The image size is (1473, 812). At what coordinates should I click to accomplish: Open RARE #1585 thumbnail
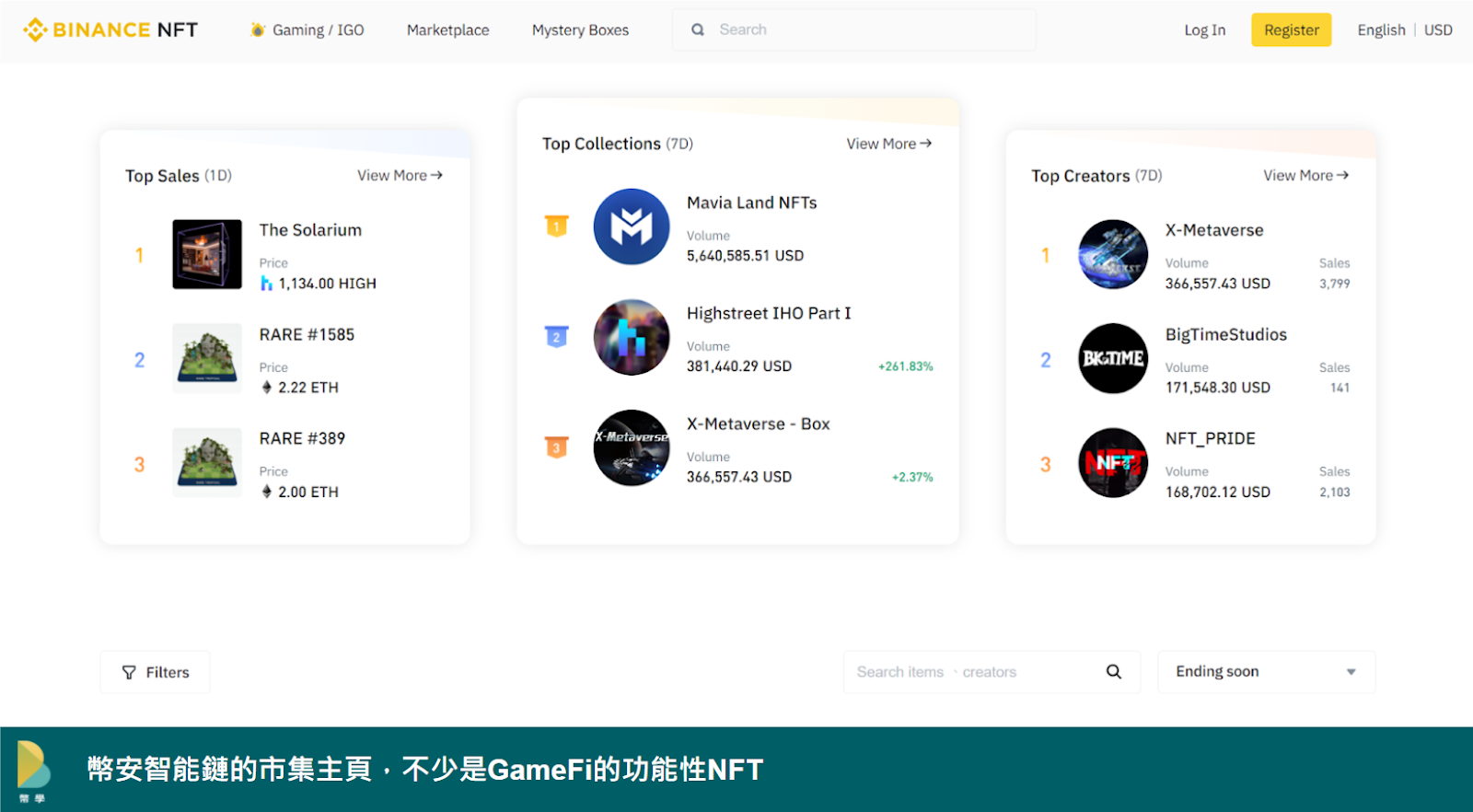tap(207, 358)
